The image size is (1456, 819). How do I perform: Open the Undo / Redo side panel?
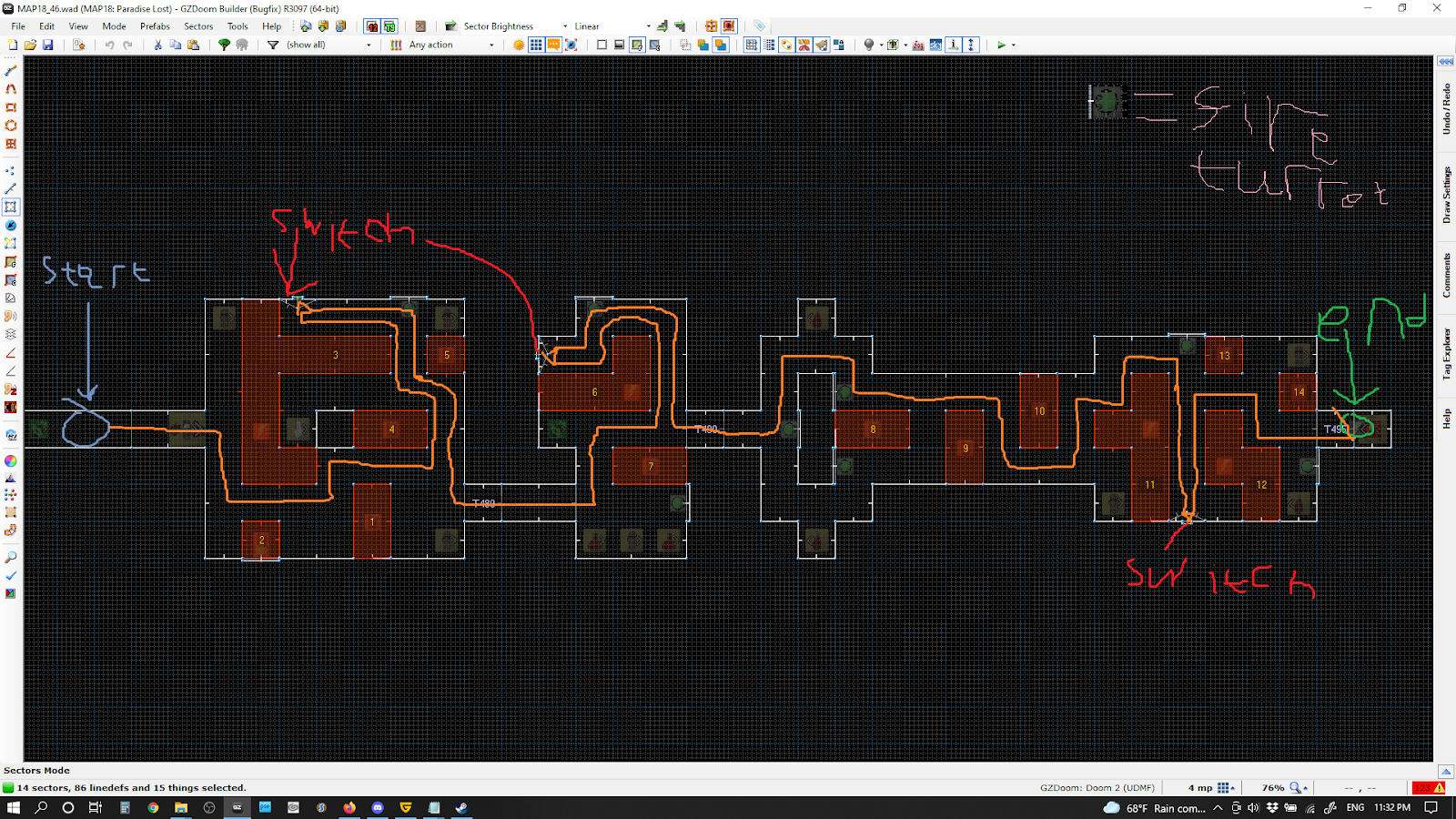[x=1446, y=108]
